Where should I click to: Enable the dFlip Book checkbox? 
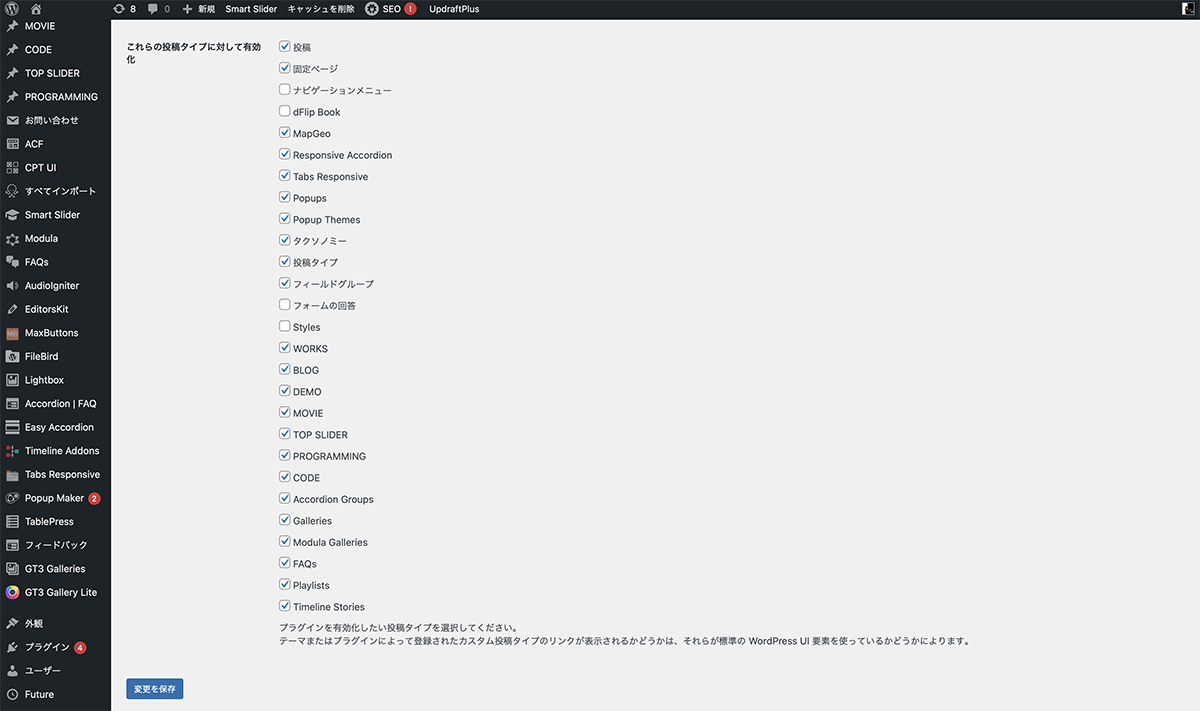tap(285, 112)
